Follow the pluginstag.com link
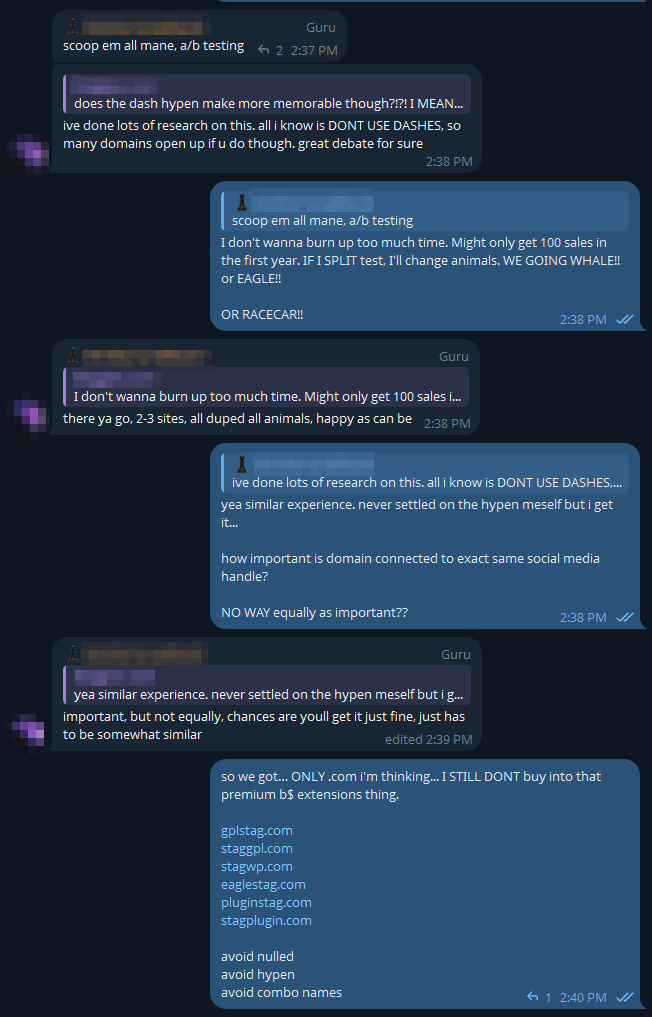 [266, 902]
